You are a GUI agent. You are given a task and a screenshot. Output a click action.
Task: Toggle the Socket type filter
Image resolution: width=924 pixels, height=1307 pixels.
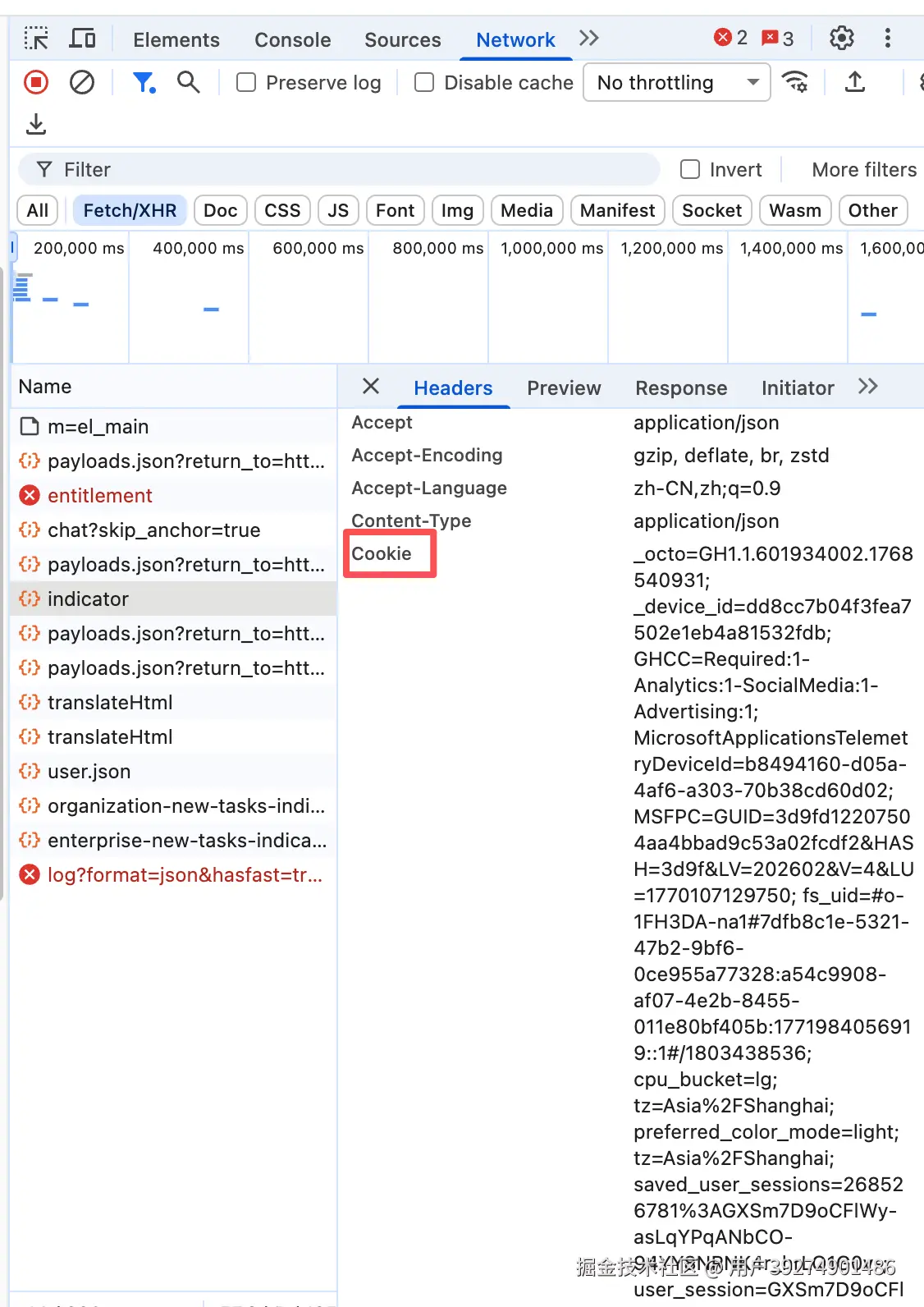pos(712,211)
